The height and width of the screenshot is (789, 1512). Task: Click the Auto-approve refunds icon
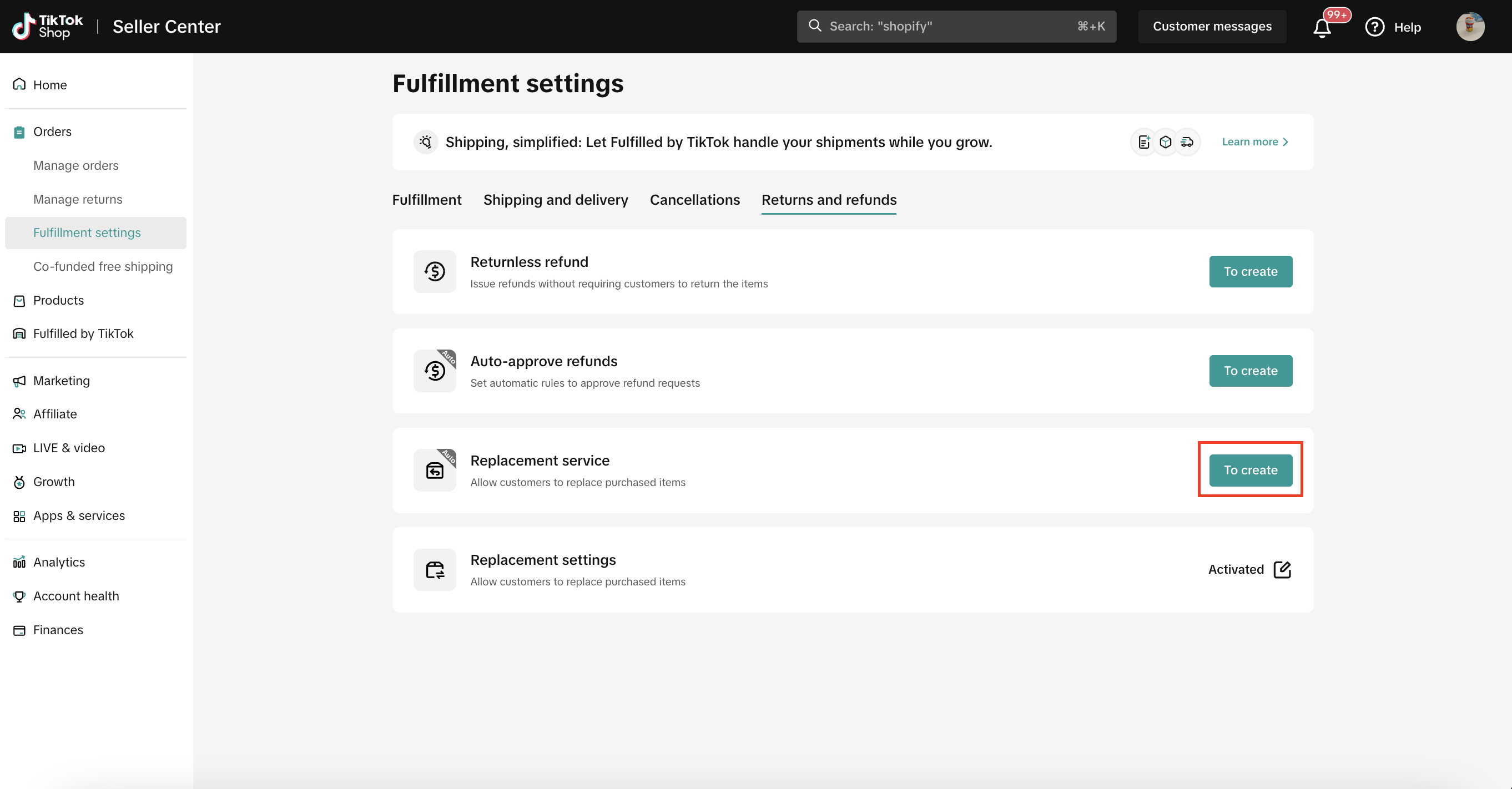435,371
